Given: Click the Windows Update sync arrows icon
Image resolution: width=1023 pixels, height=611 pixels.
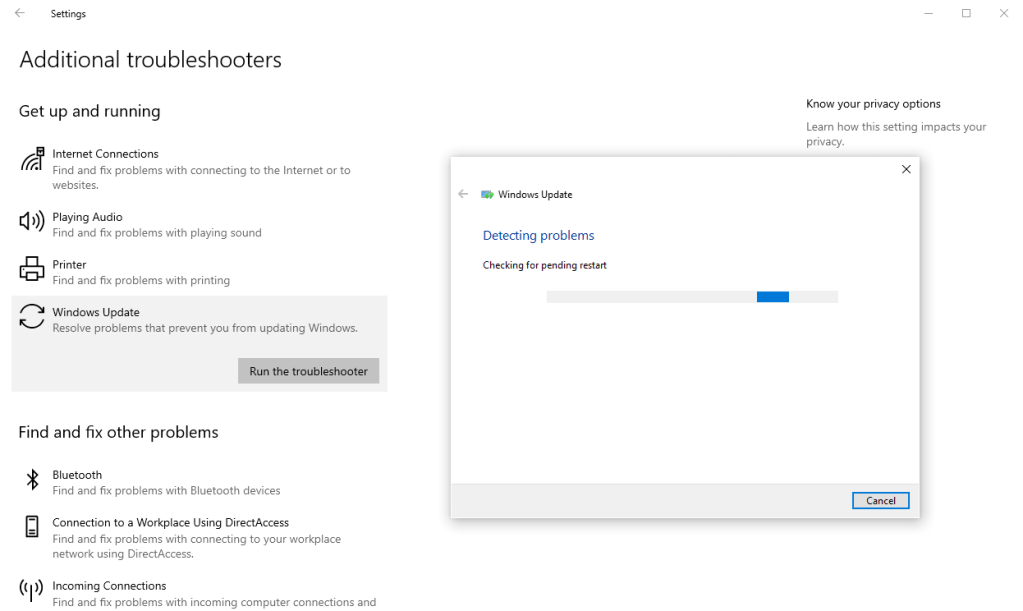Looking at the screenshot, I should [32, 317].
